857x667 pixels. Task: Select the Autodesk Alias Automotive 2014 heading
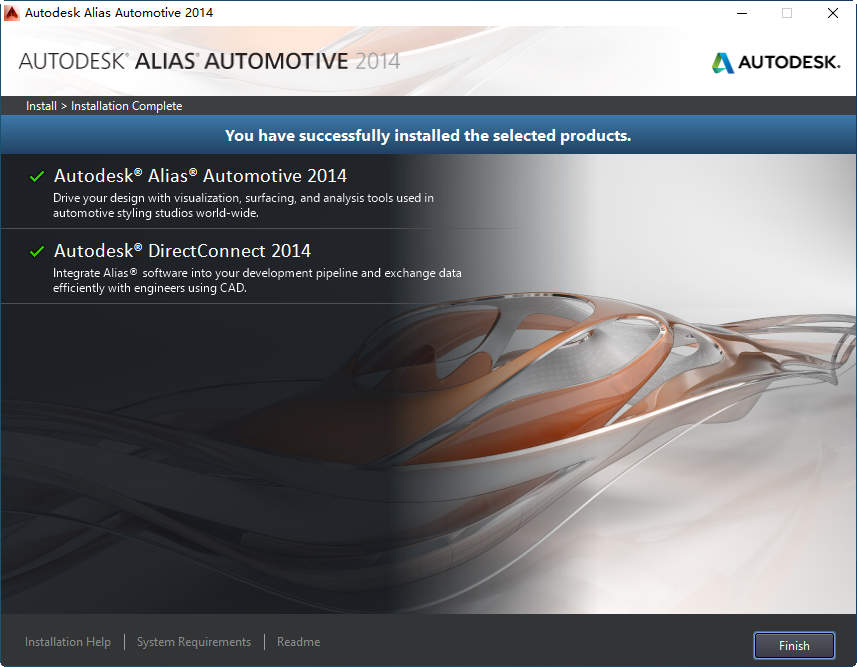(200, 176)
